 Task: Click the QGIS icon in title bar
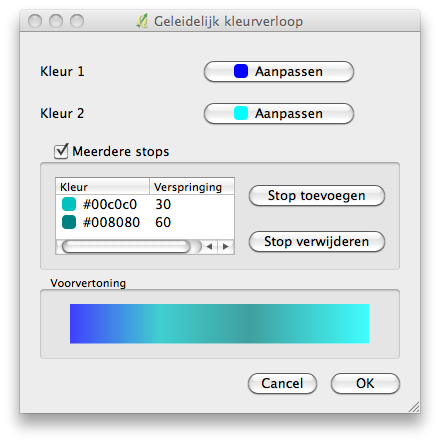[x=142, y=21]
